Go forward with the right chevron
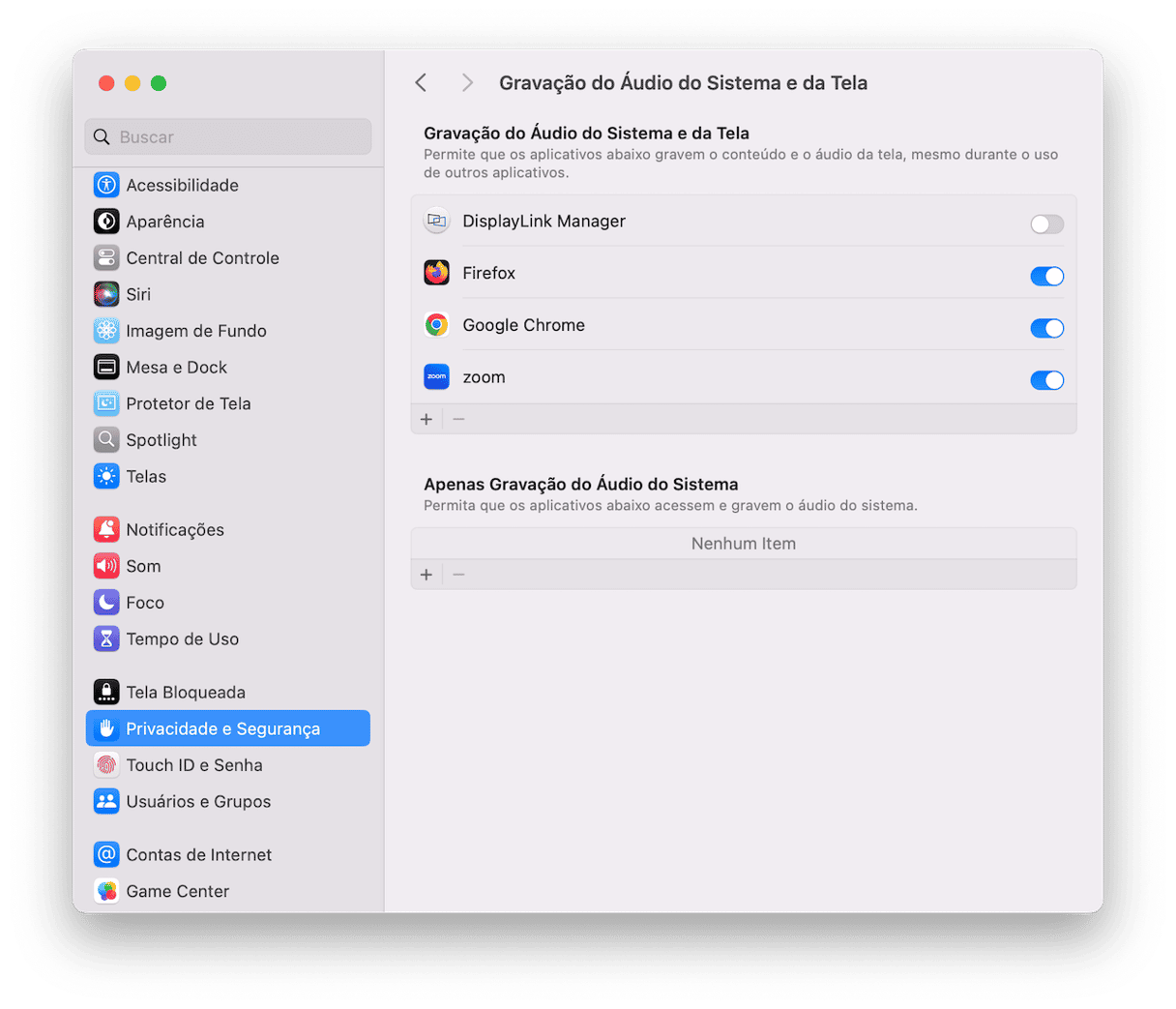1176x1009 pixels. click(x=467, y=83)
